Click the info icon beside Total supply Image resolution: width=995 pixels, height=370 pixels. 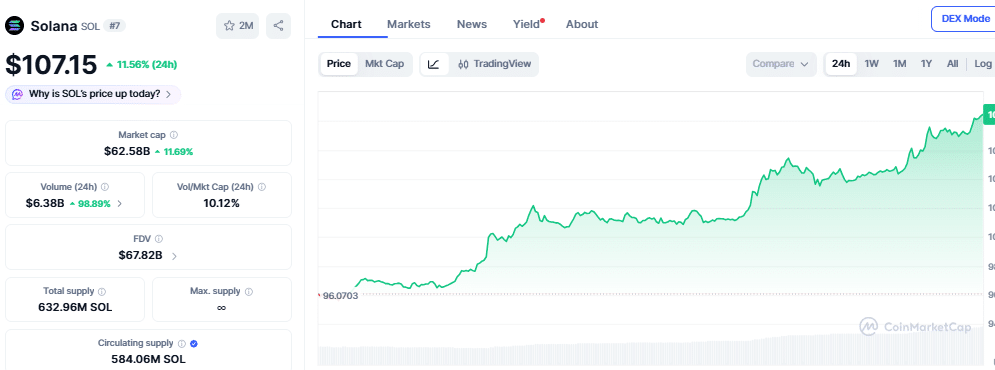(x=102, y=291)
